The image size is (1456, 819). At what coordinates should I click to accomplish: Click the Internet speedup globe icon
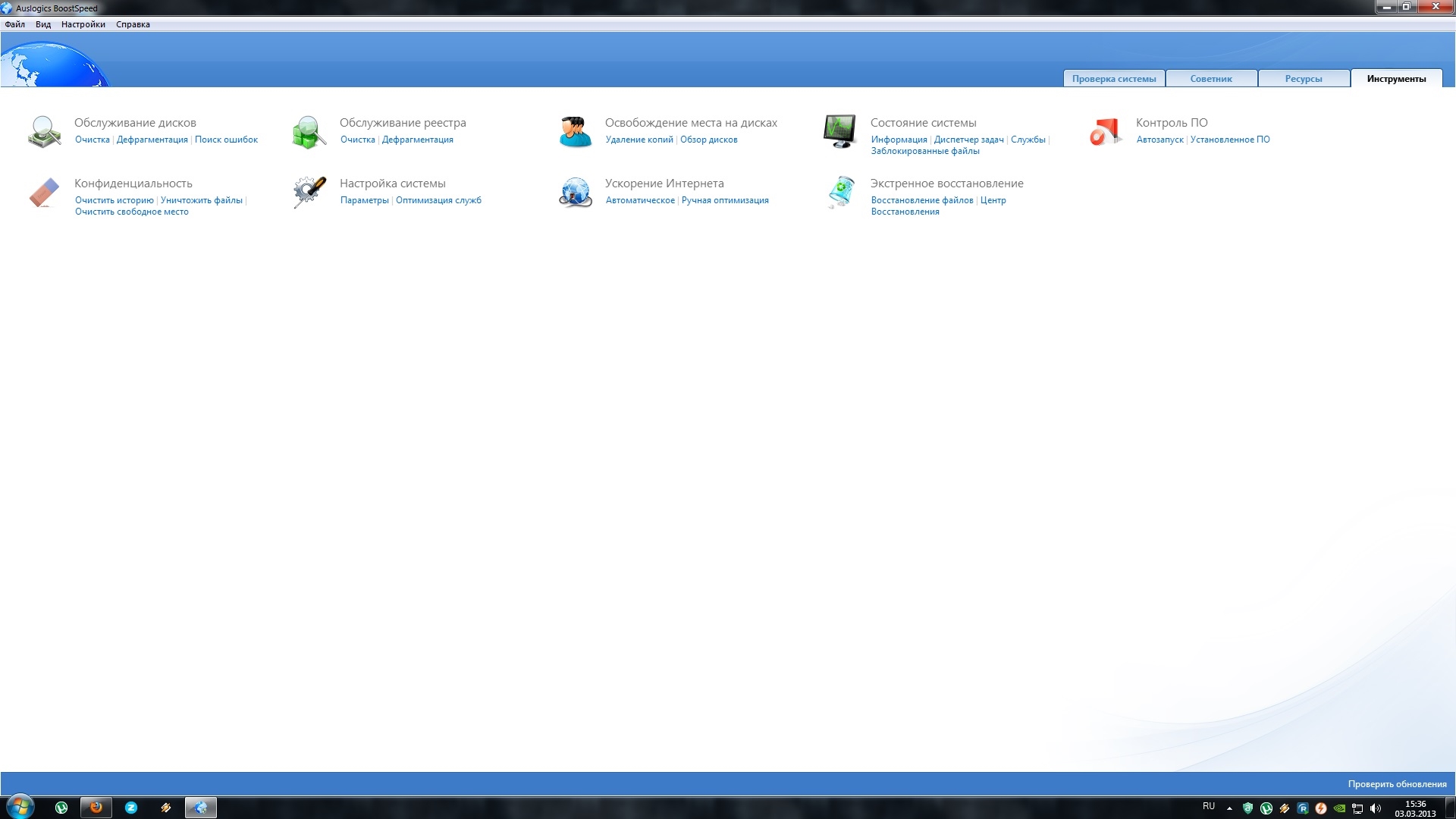point(575,193)
